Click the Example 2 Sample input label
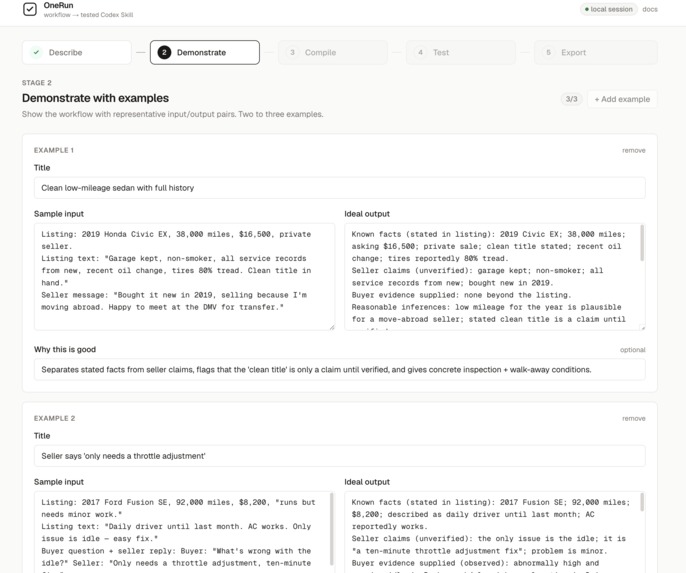This screenshot has width=686, height=573. pyautogui.click(x=59, y=482)
